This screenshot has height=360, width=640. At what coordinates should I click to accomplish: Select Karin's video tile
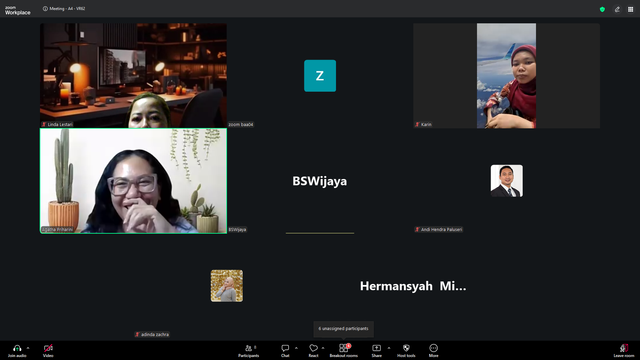(507, 76)
